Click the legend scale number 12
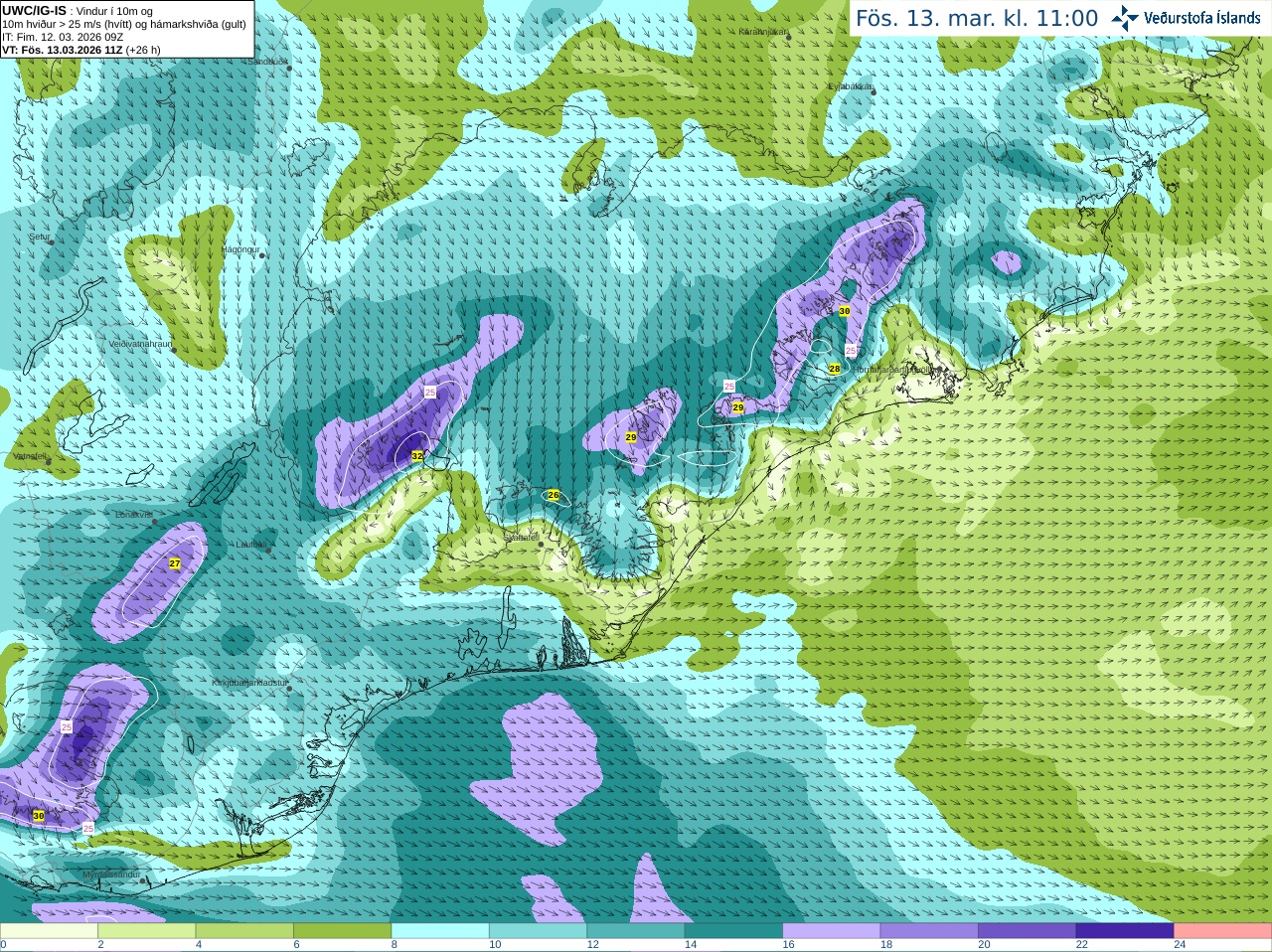The width and height of the screenshot is (1272, 952). (x=593, y=945)
